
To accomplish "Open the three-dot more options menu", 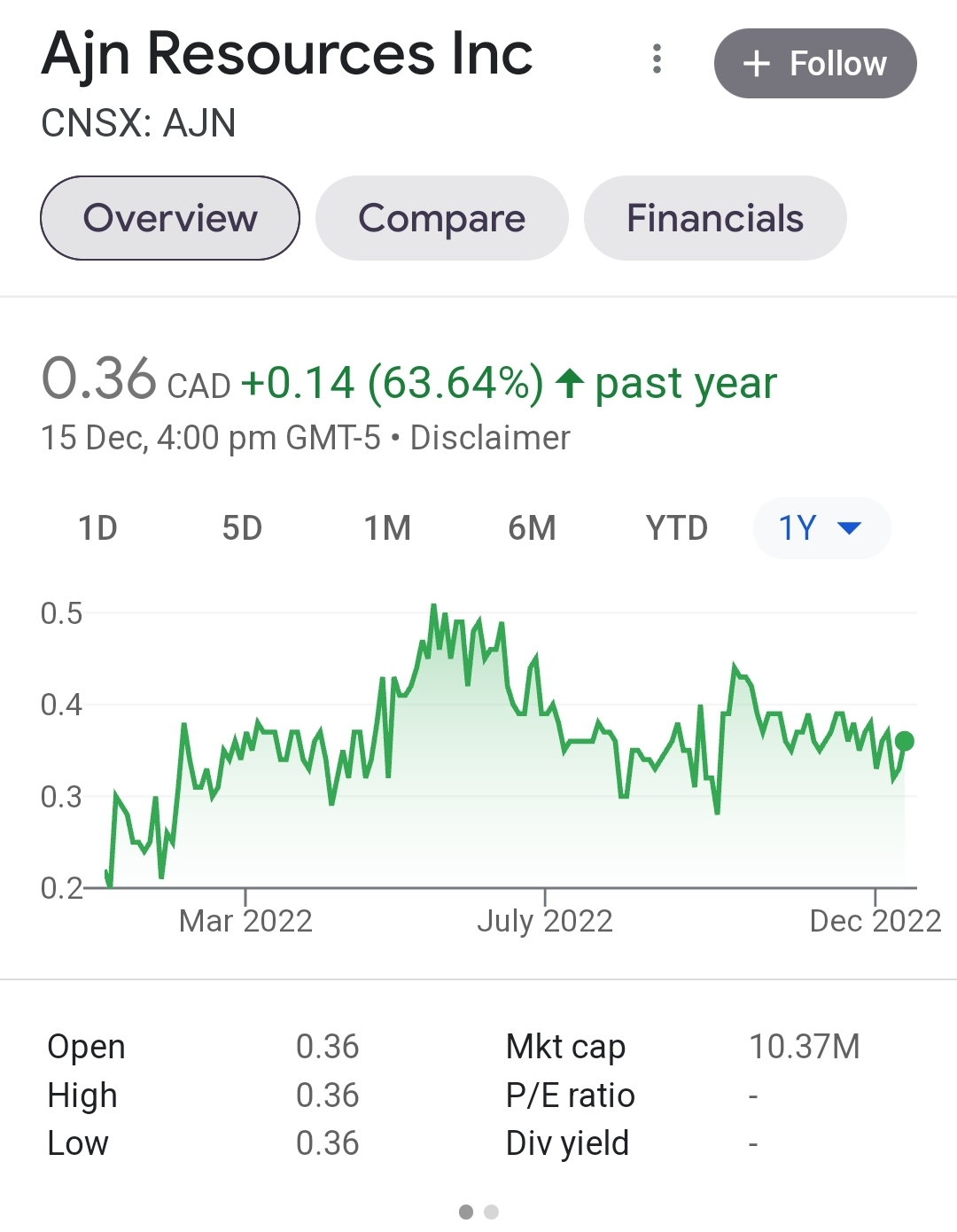I will pos(657,59).
